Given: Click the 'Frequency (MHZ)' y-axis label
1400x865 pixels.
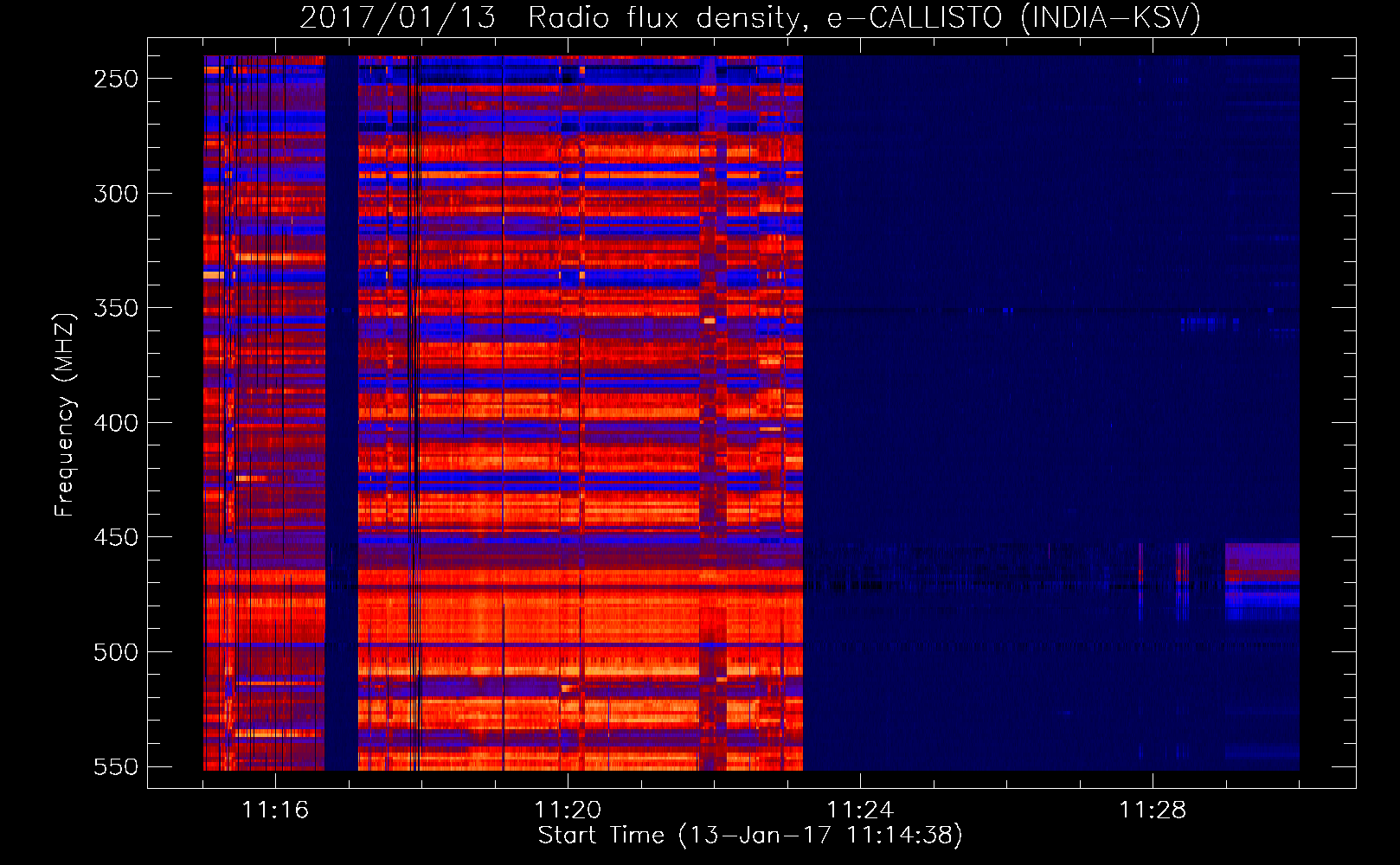Looking at the screenshot, I should click(x=65, y=414).
